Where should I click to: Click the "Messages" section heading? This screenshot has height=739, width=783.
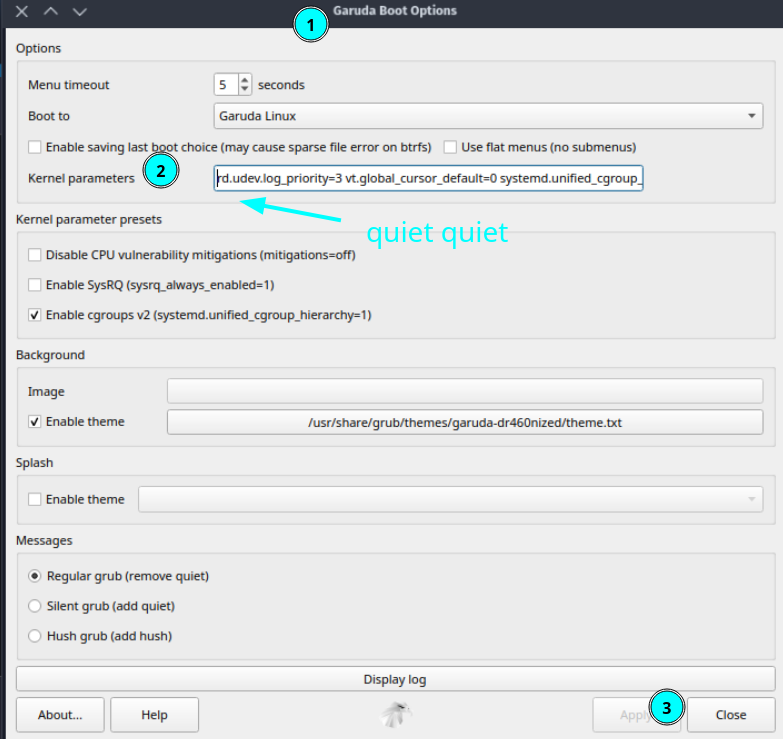pos(44,541)
